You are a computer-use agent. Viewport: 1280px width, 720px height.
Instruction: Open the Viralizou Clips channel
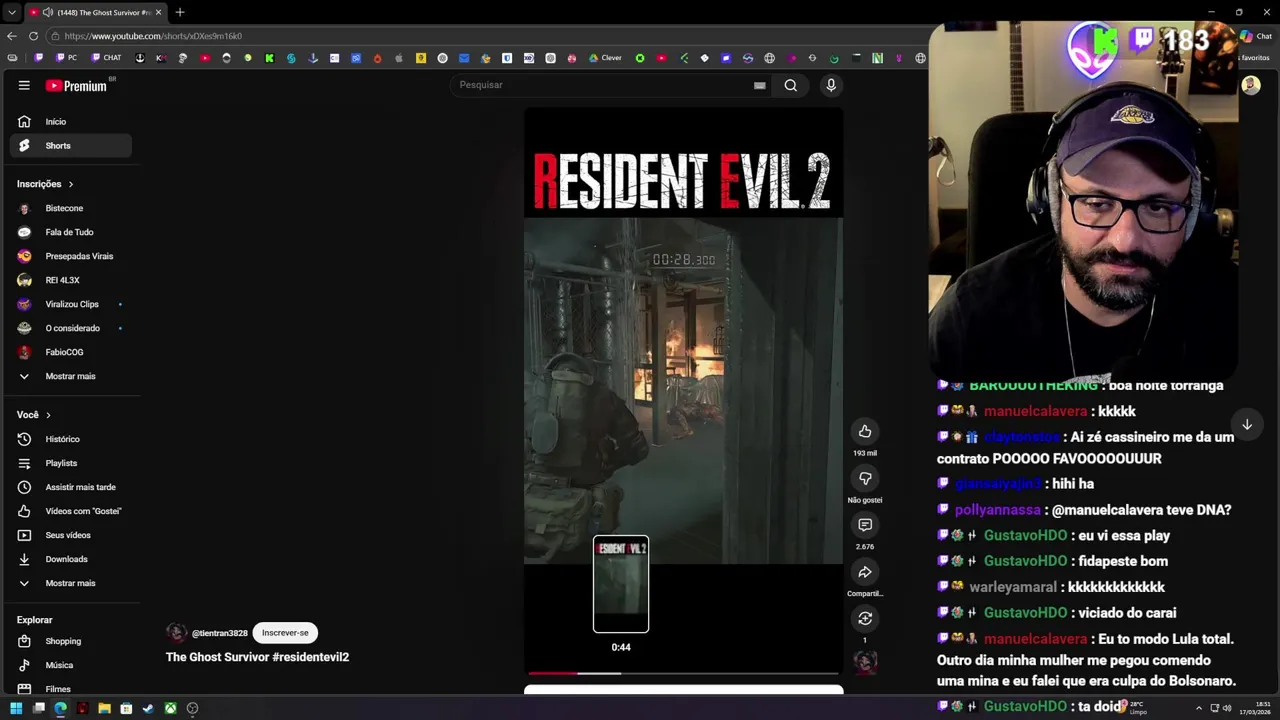coord(70,304)
